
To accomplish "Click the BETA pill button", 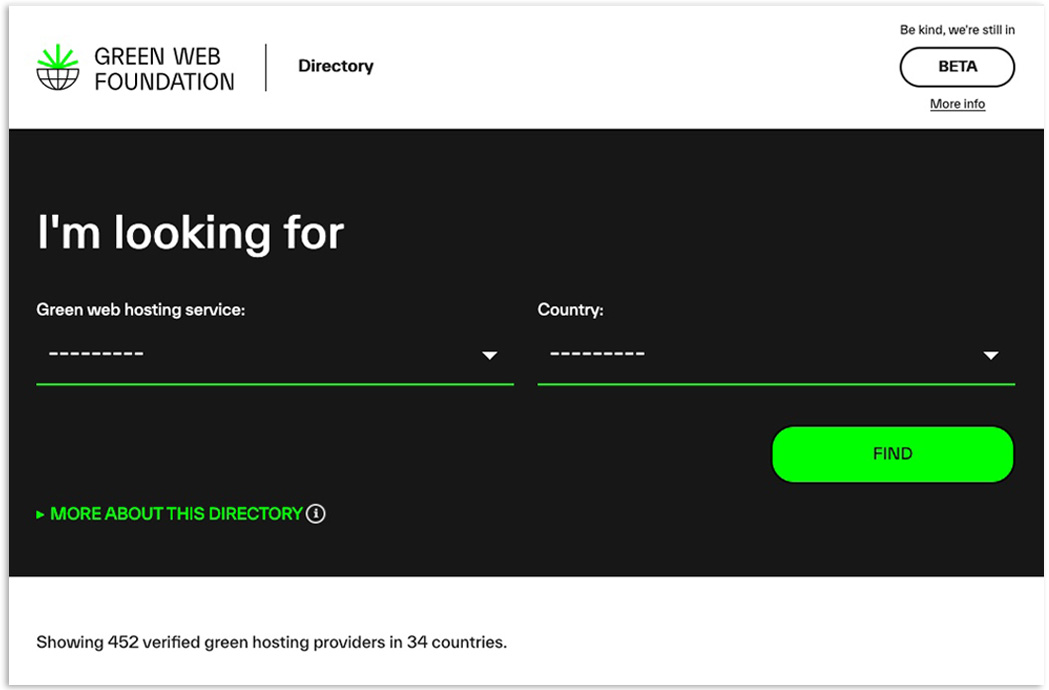I will pyautogui.click(x=957, y=67).
